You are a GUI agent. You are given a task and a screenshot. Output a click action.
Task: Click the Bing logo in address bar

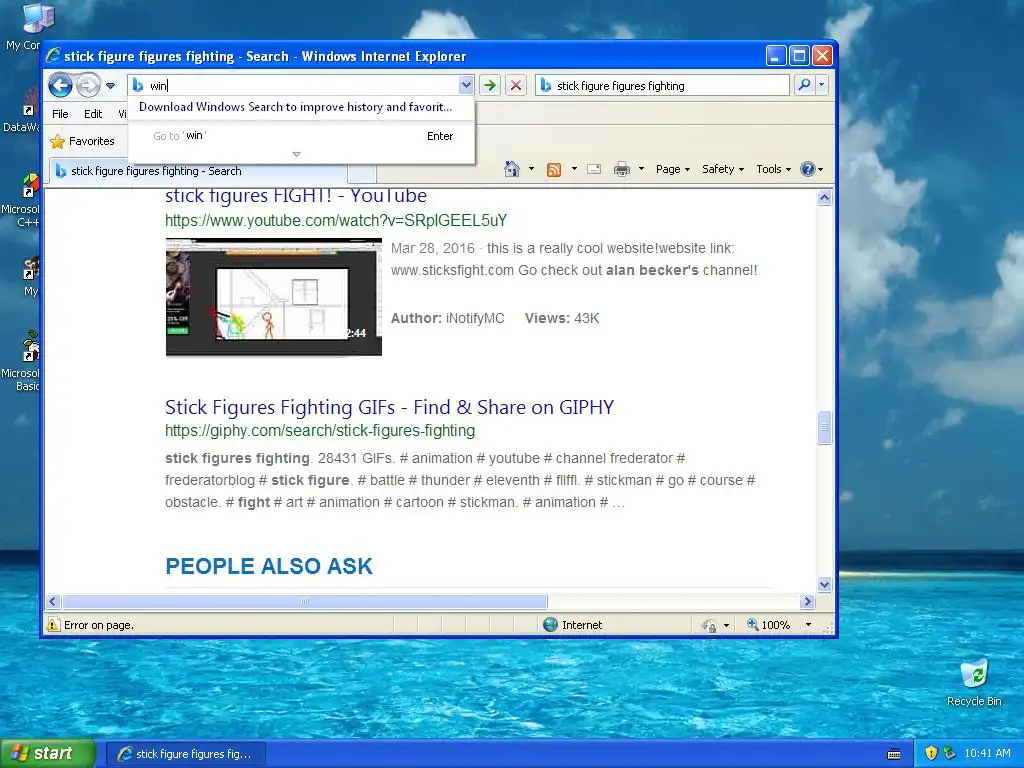click(x=138, y=85)
